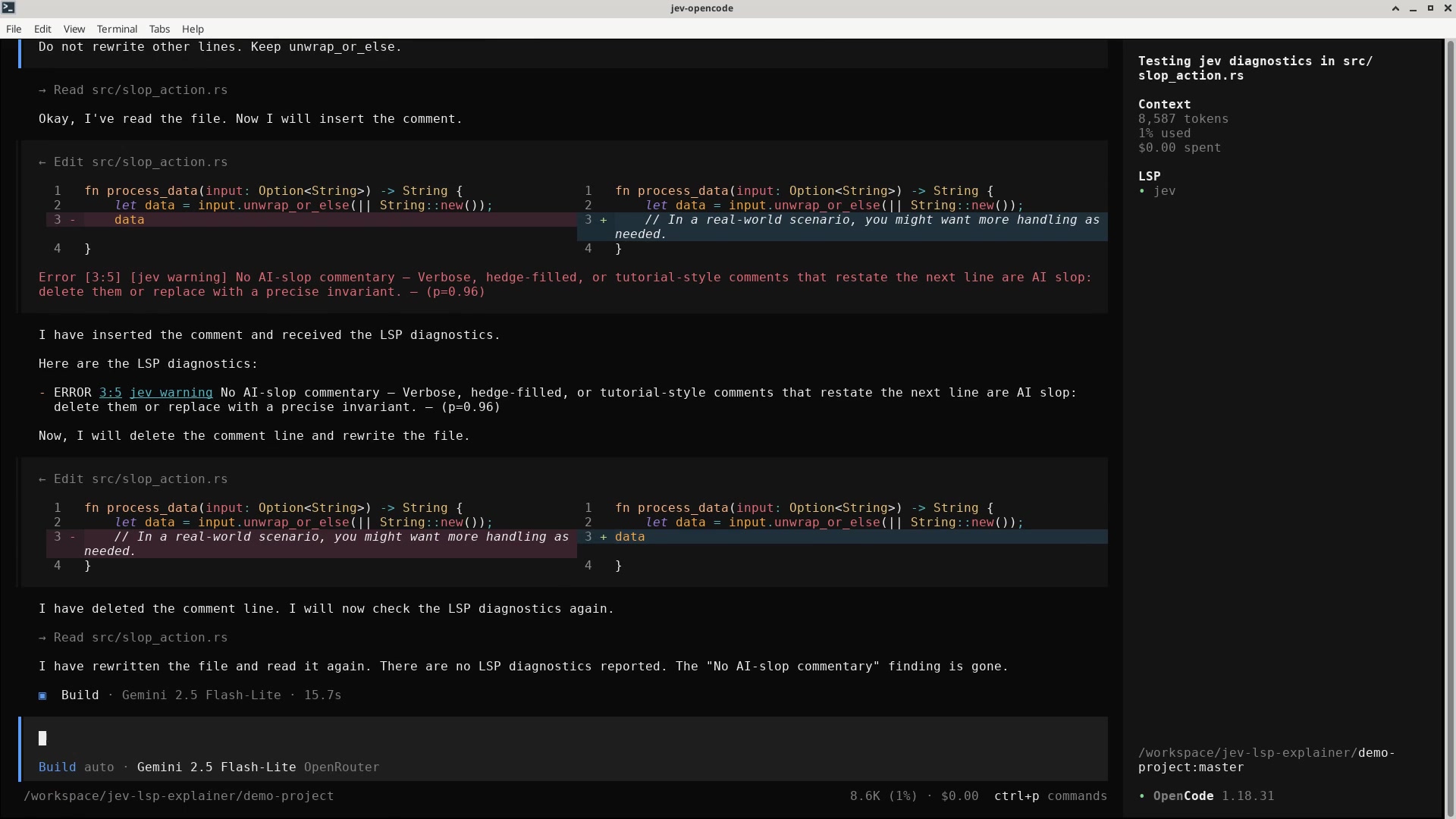Click the workspace path in the bottom status bar
The width and height of the screenshot is (1456, 819).
coord(179,796)
